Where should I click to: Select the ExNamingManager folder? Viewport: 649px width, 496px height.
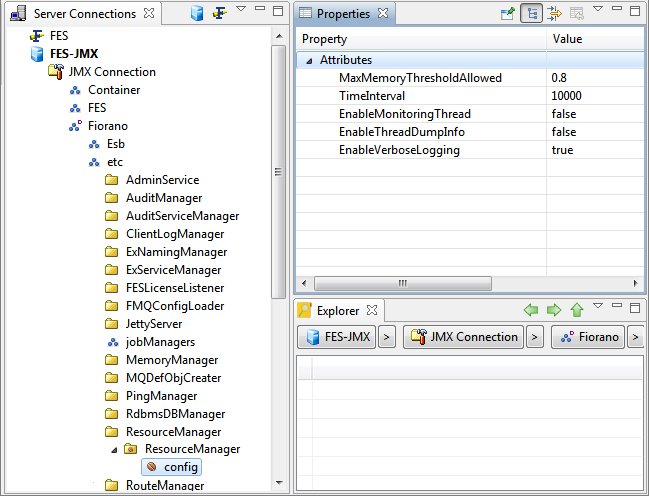[x=176, y=252]
